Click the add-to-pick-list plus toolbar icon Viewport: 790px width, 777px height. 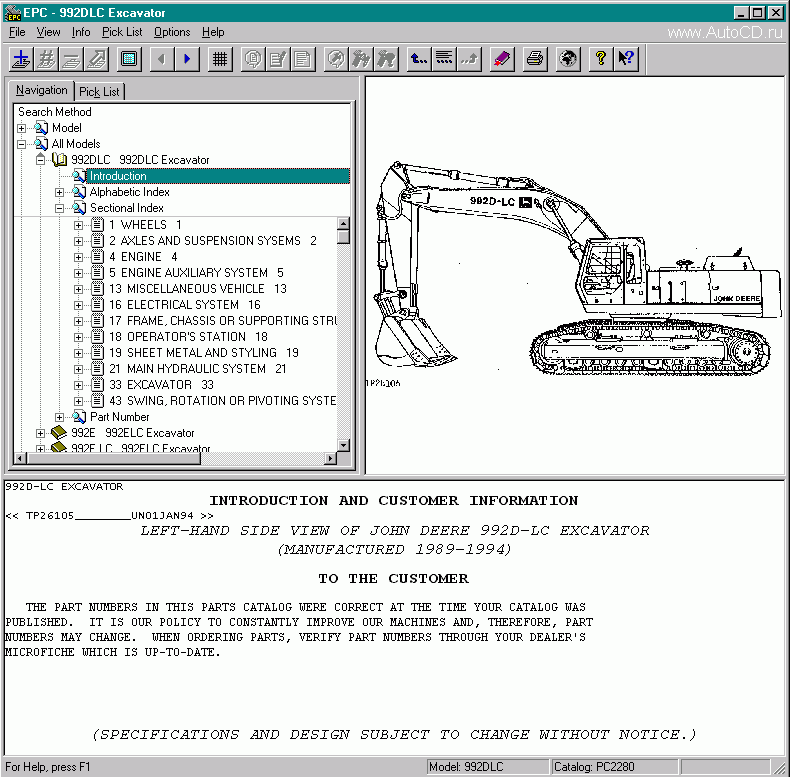[21, 59]
